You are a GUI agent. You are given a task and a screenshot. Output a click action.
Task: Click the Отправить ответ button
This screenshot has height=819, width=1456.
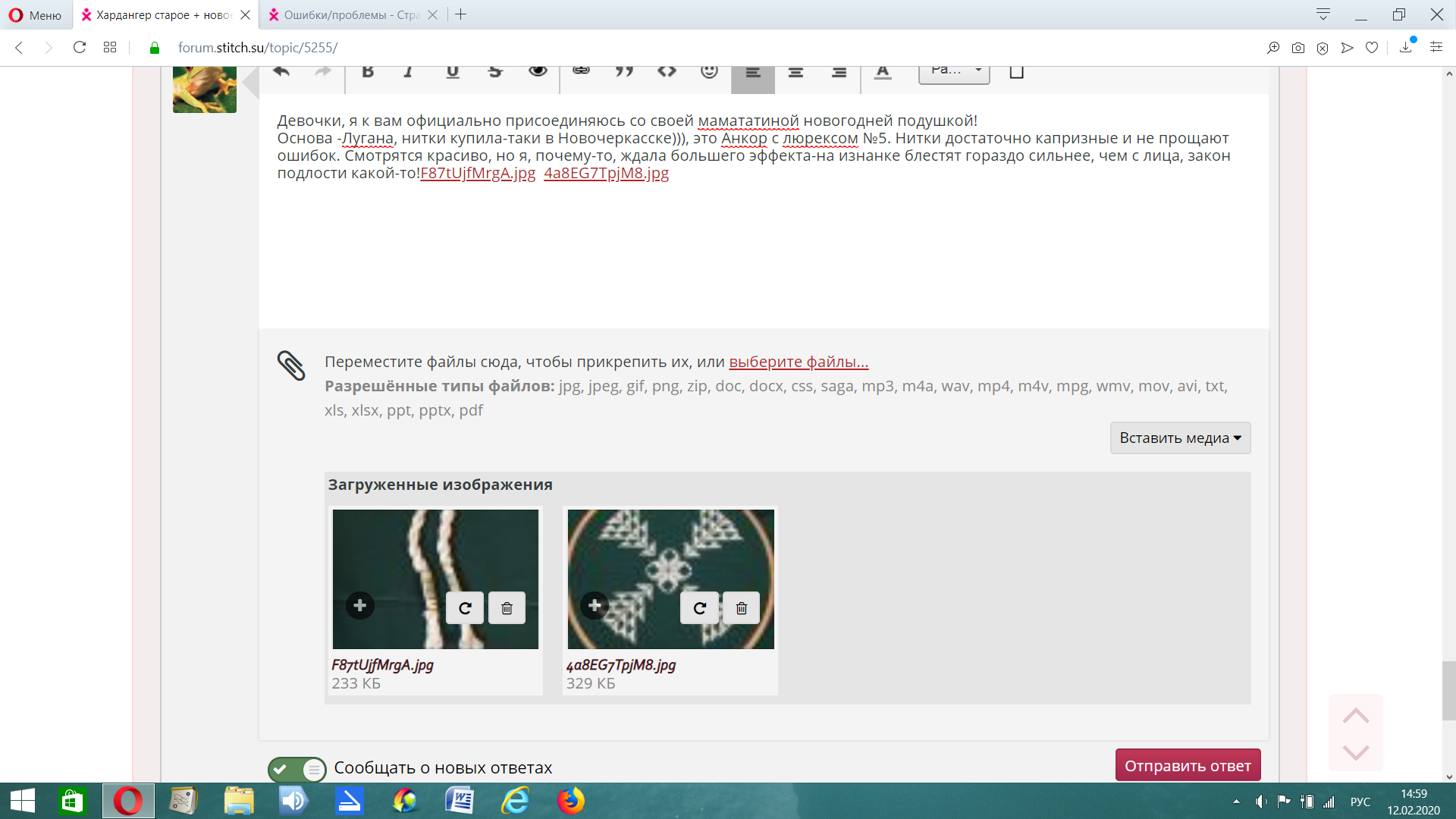(x=1188, y=766)
